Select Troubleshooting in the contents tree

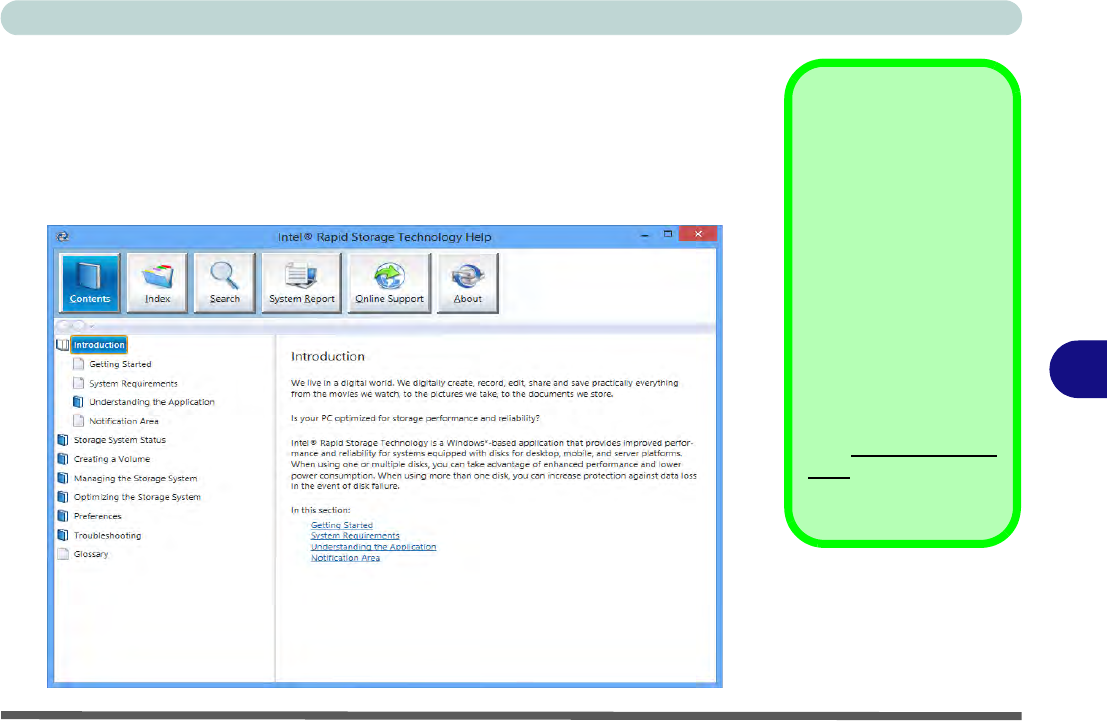click(107, 535)
